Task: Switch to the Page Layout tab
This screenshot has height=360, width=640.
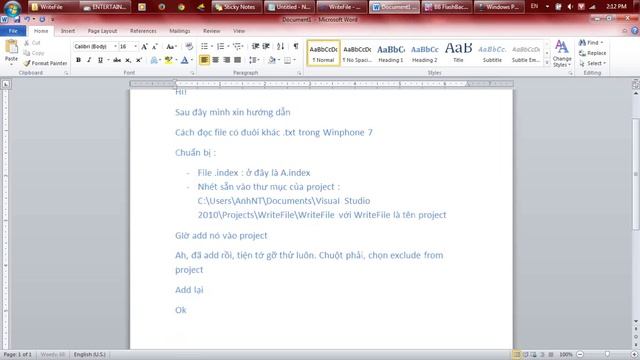Action: (102, 31)
